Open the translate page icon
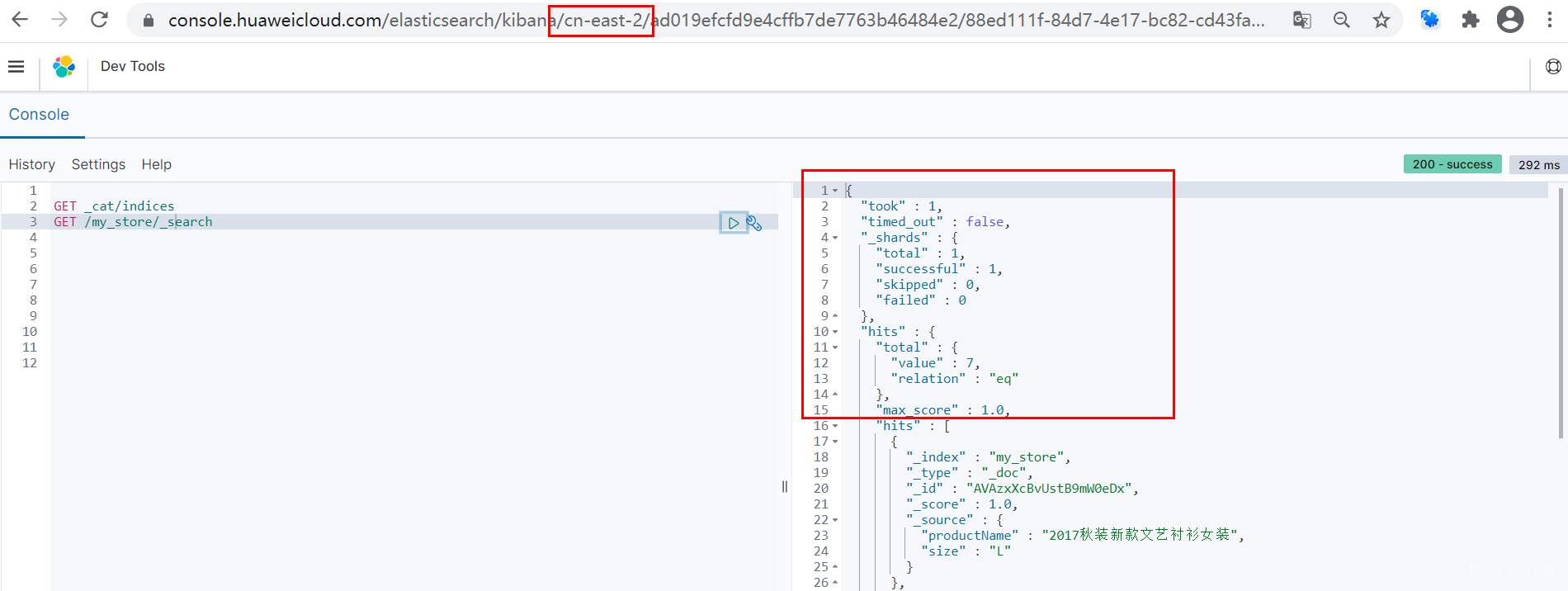 [1301, 21]
